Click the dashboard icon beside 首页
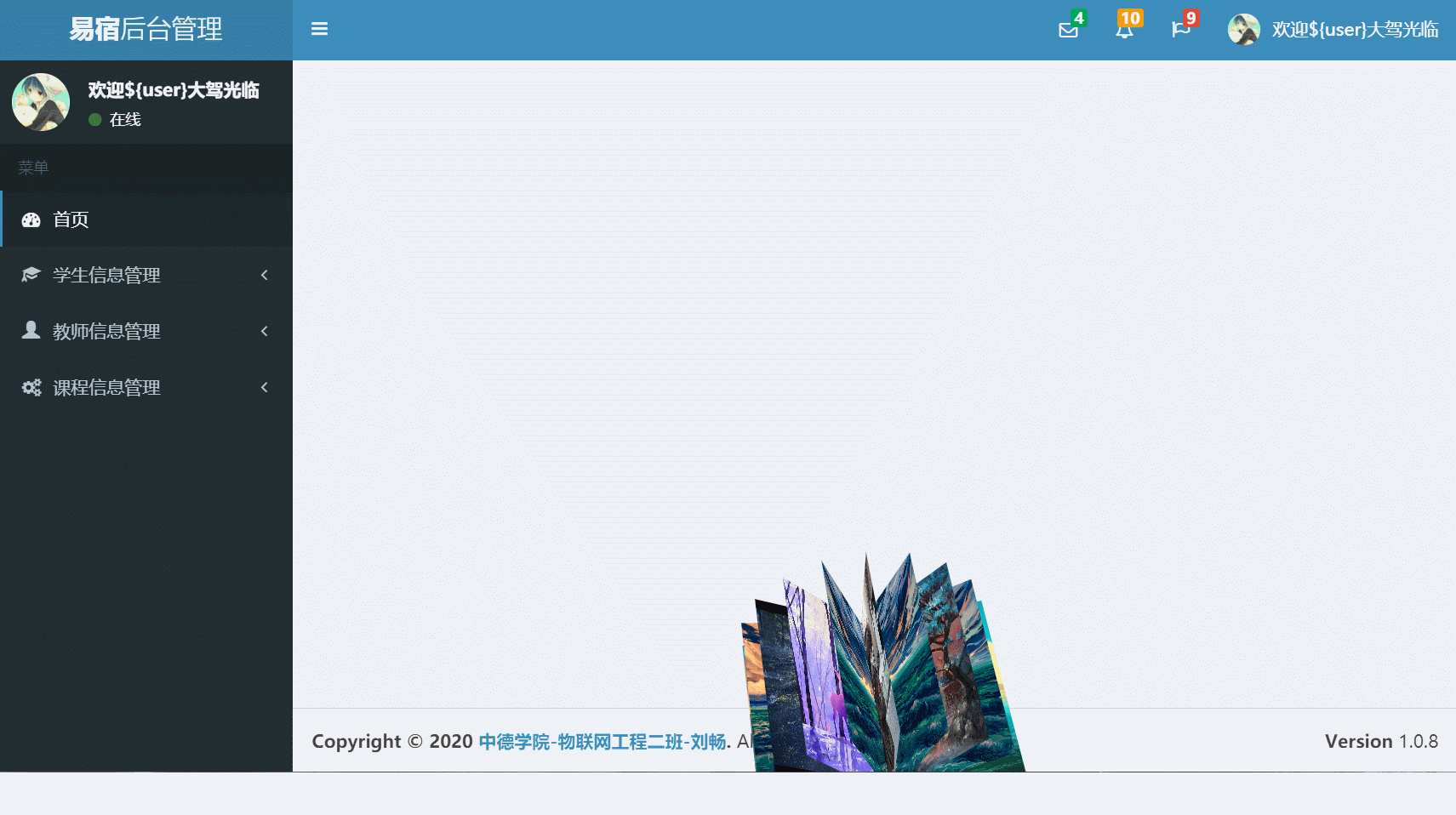The image size is (1456, 815). pos(31,219)
